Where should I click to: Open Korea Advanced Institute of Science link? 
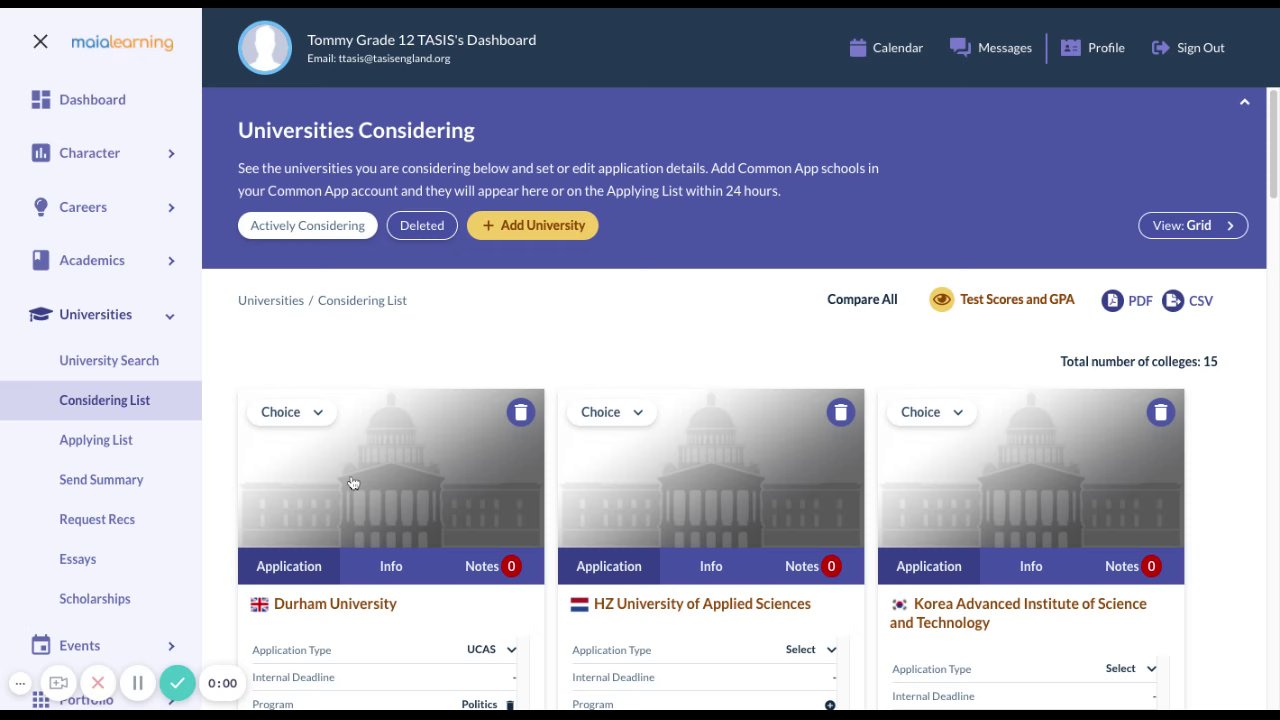1018,613
